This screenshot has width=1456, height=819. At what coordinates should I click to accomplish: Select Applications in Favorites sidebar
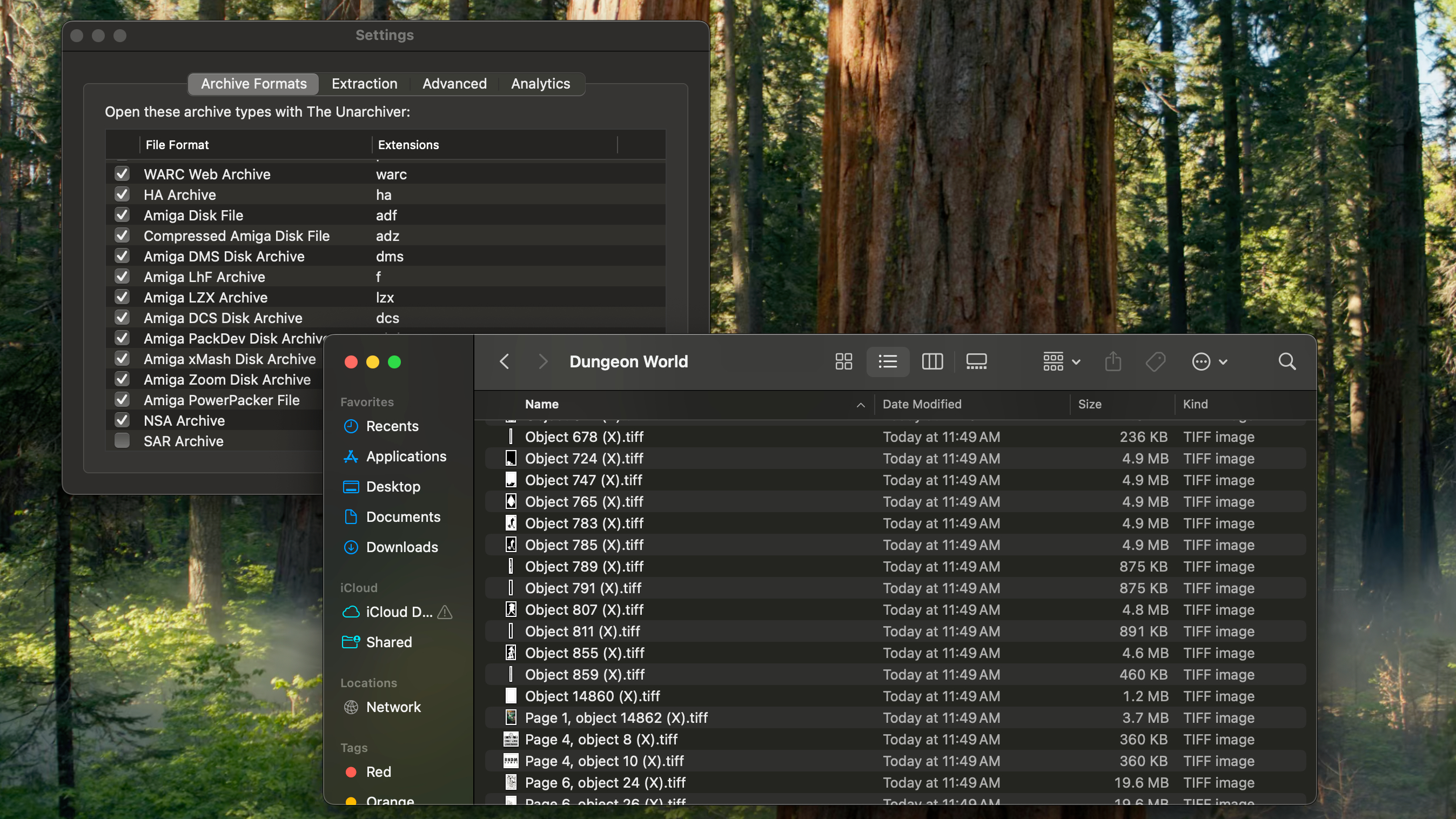click(x=406, y=456)
